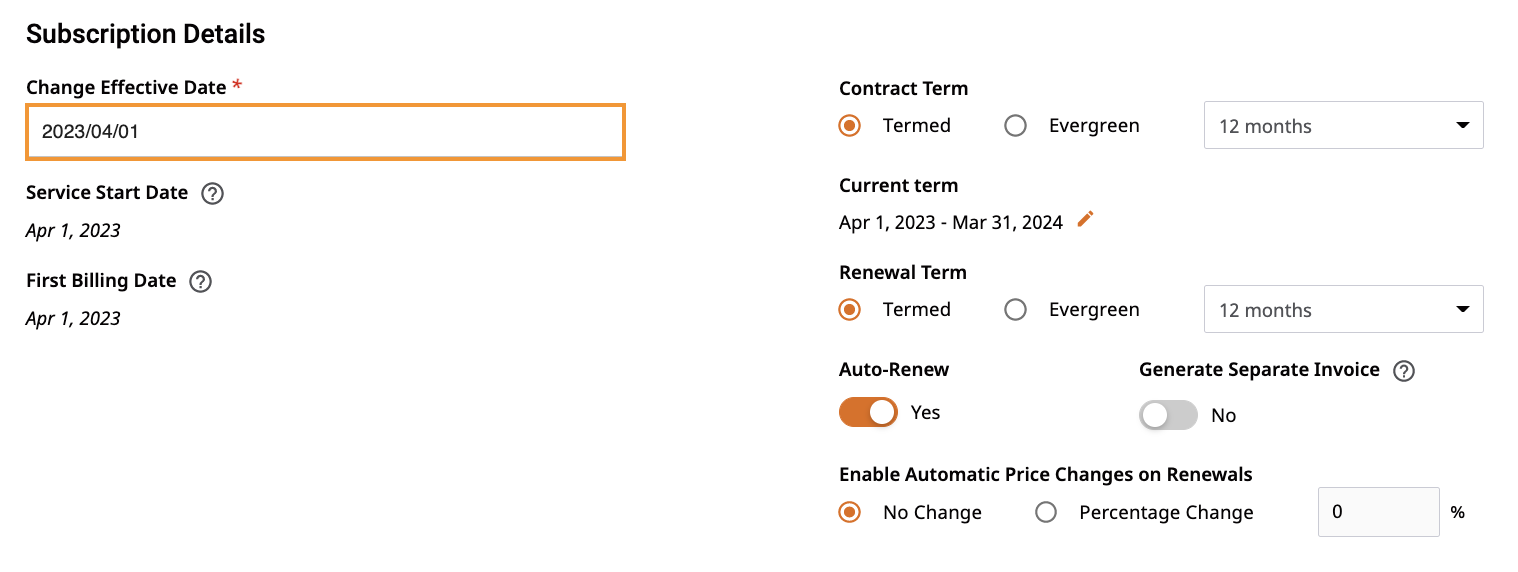Enable the Generate Separate Invoice switch
Viewport: 1518px width, 572px height.
coord(1168,415)
